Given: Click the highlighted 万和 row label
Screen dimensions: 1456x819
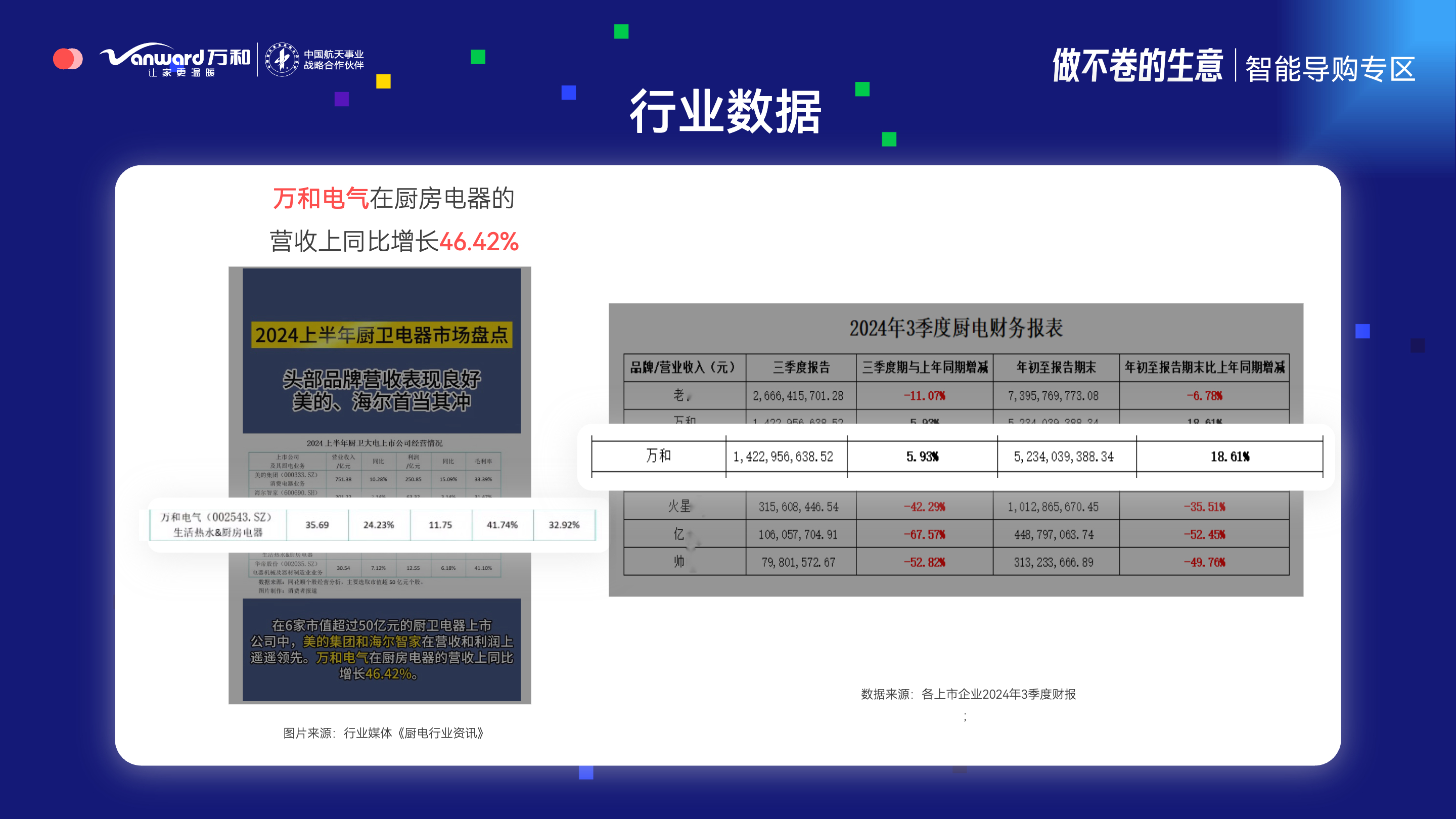Looking at the screenshot, I should tap(658, 456).
